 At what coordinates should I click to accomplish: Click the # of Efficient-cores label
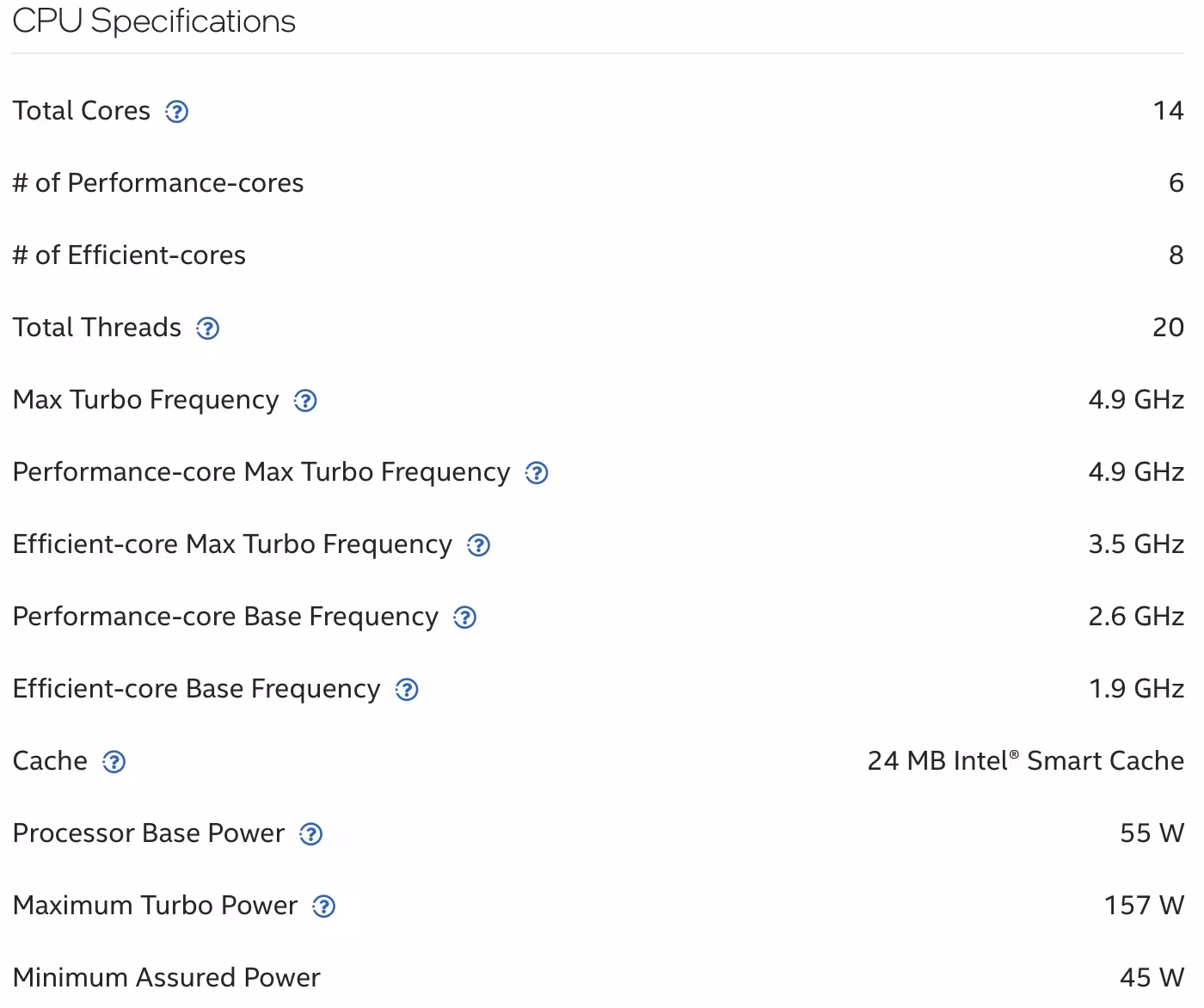click(129, 255)
